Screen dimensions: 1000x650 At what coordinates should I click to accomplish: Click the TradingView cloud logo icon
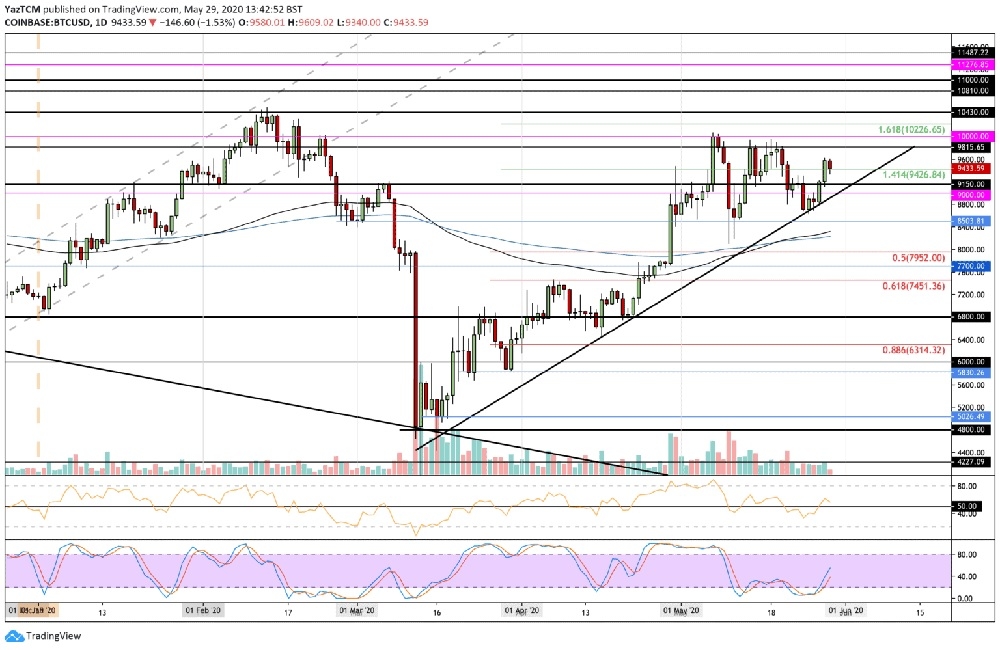pos(14,636)
